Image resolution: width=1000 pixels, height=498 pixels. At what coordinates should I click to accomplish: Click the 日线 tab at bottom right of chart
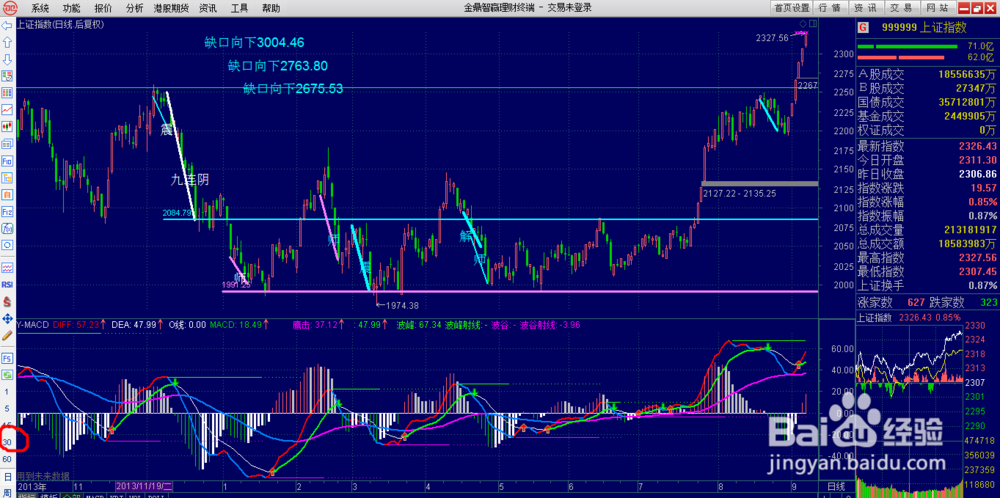point(835,487)
